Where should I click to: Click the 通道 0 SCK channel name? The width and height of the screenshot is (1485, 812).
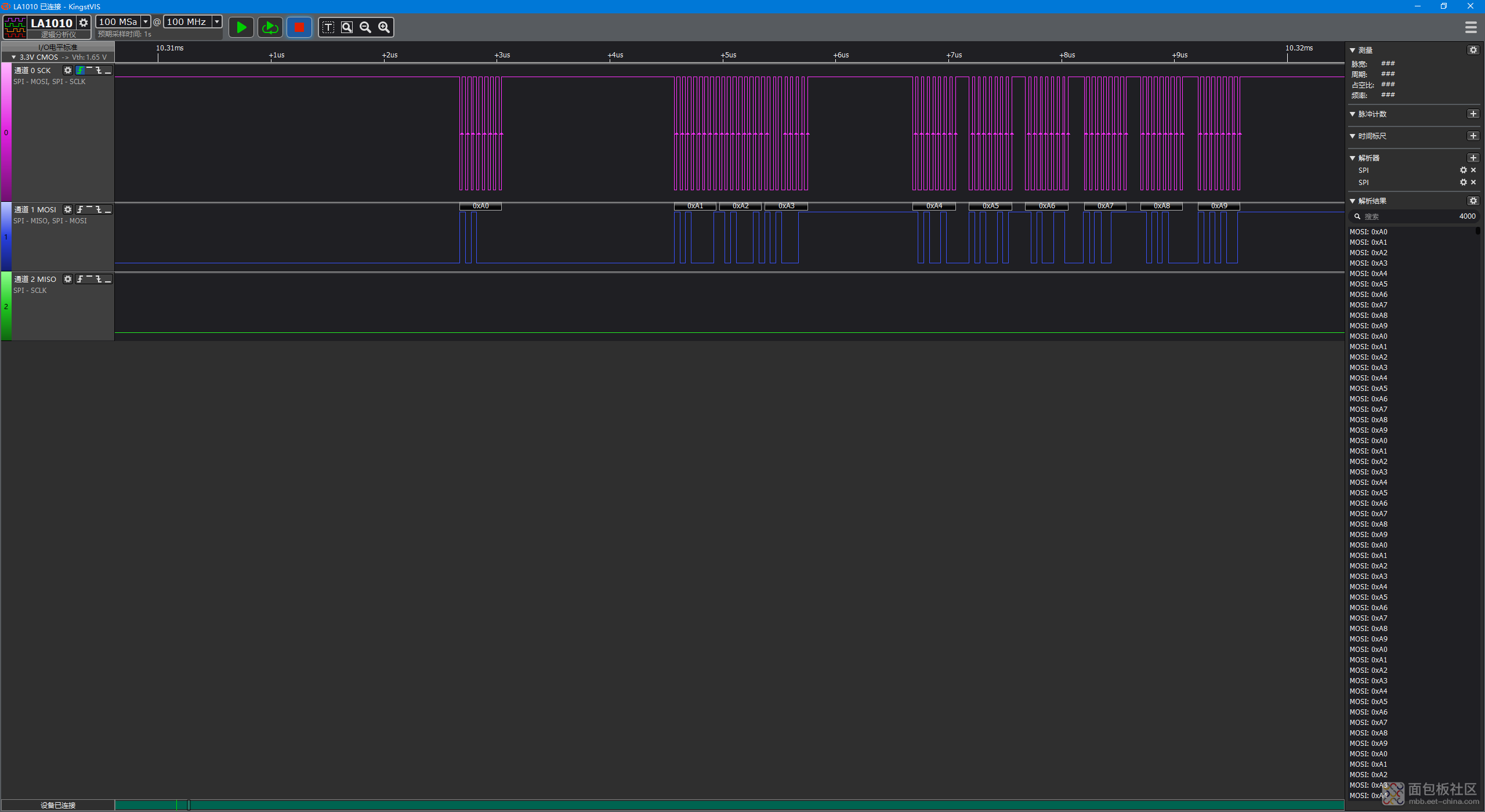pos(32,70)
